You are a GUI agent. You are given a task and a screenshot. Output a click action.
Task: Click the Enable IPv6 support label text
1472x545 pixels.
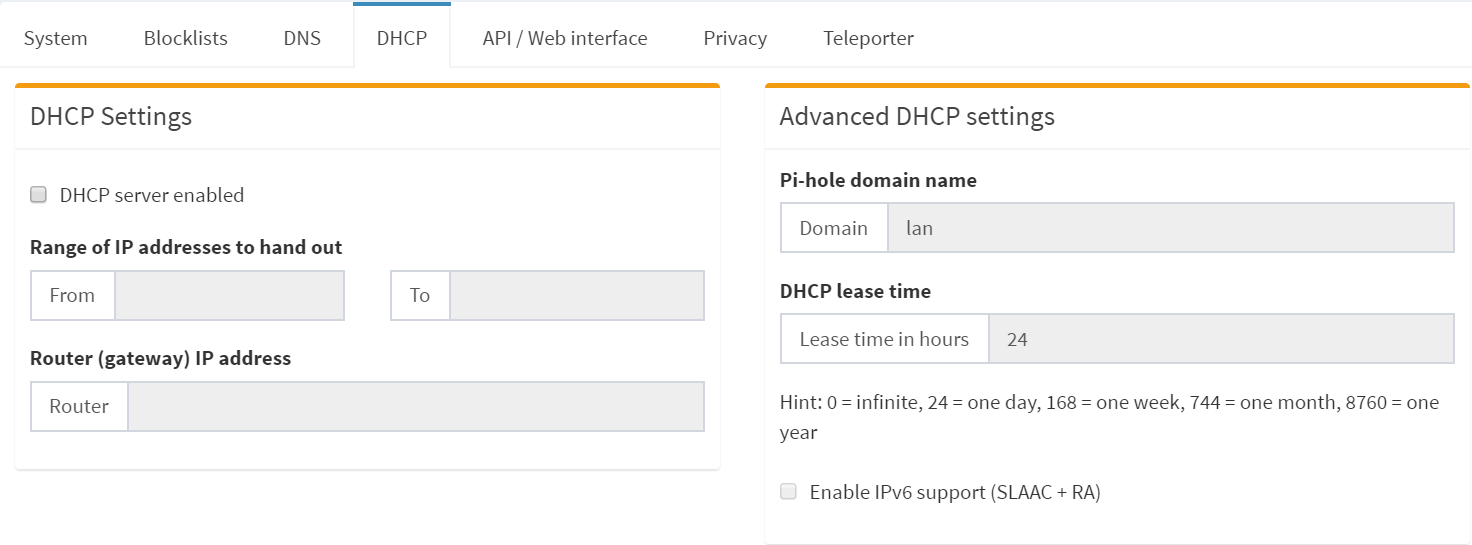pyautogui.click(x=955, y=492)
